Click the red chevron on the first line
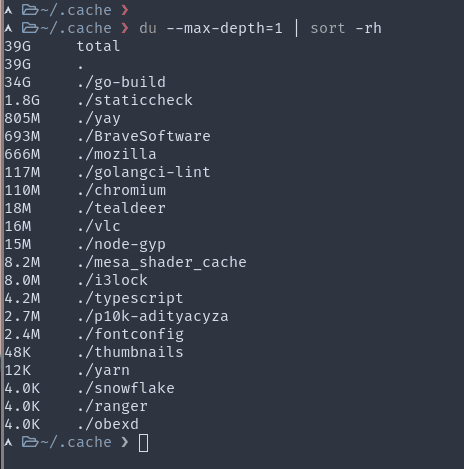This screenshot has height=469, width=464. (125, 10)
